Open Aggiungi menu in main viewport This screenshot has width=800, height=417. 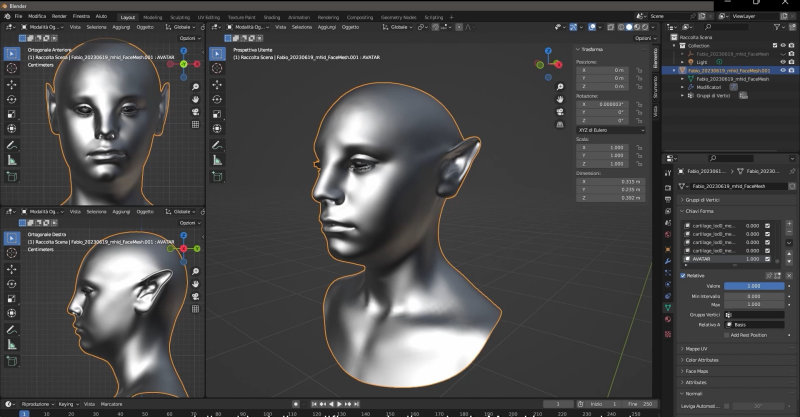[x=327, y=27]
